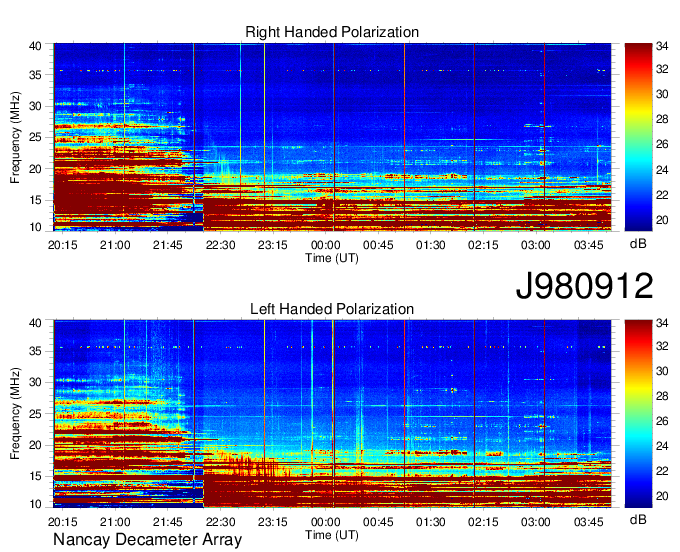Image resolution: width=680 pixels, height=552 pixels.
Task: Click the "32" value on the lower colorbar
Action: [662, 346]
